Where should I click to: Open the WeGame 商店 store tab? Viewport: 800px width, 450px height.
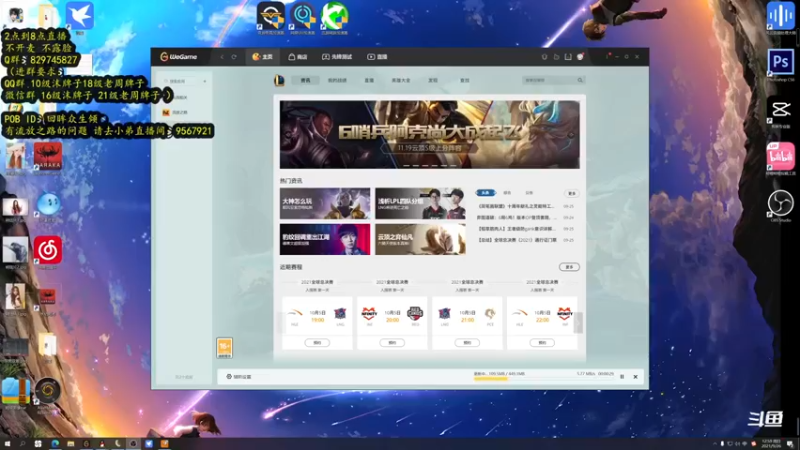[x=298, y=57]
